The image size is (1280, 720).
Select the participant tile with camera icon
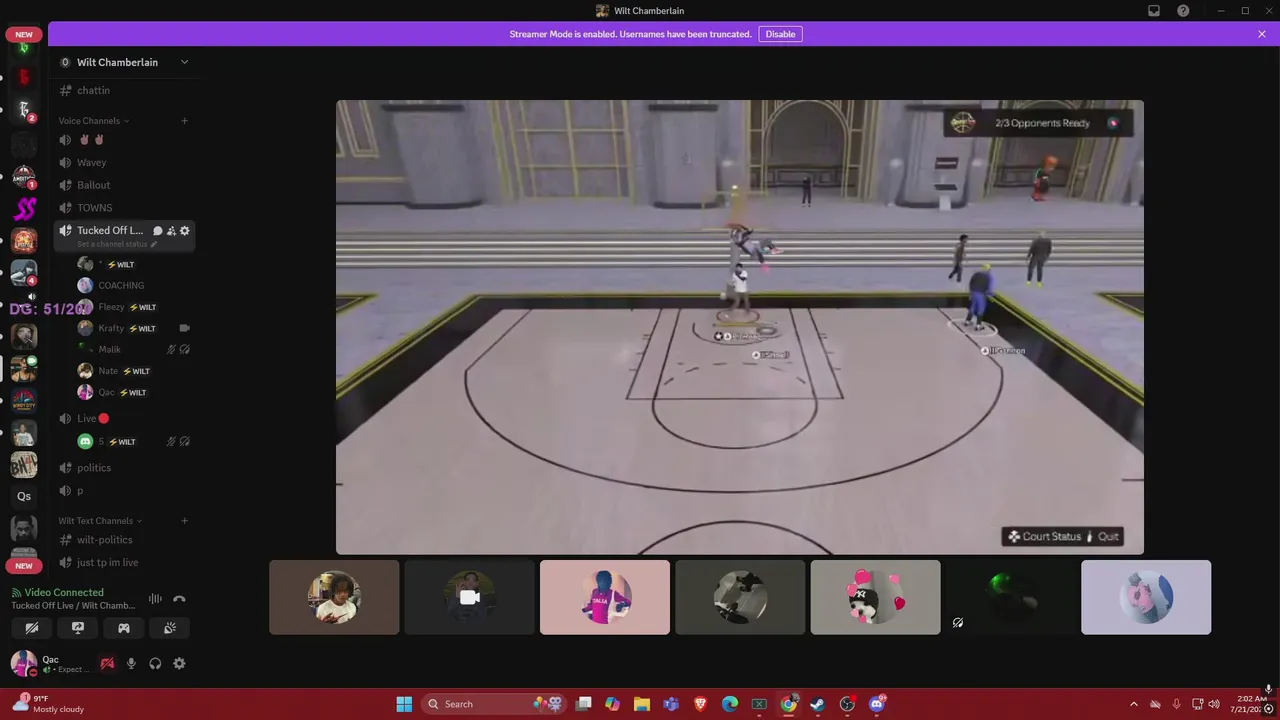pyautogui.click(x=469, y=598)
